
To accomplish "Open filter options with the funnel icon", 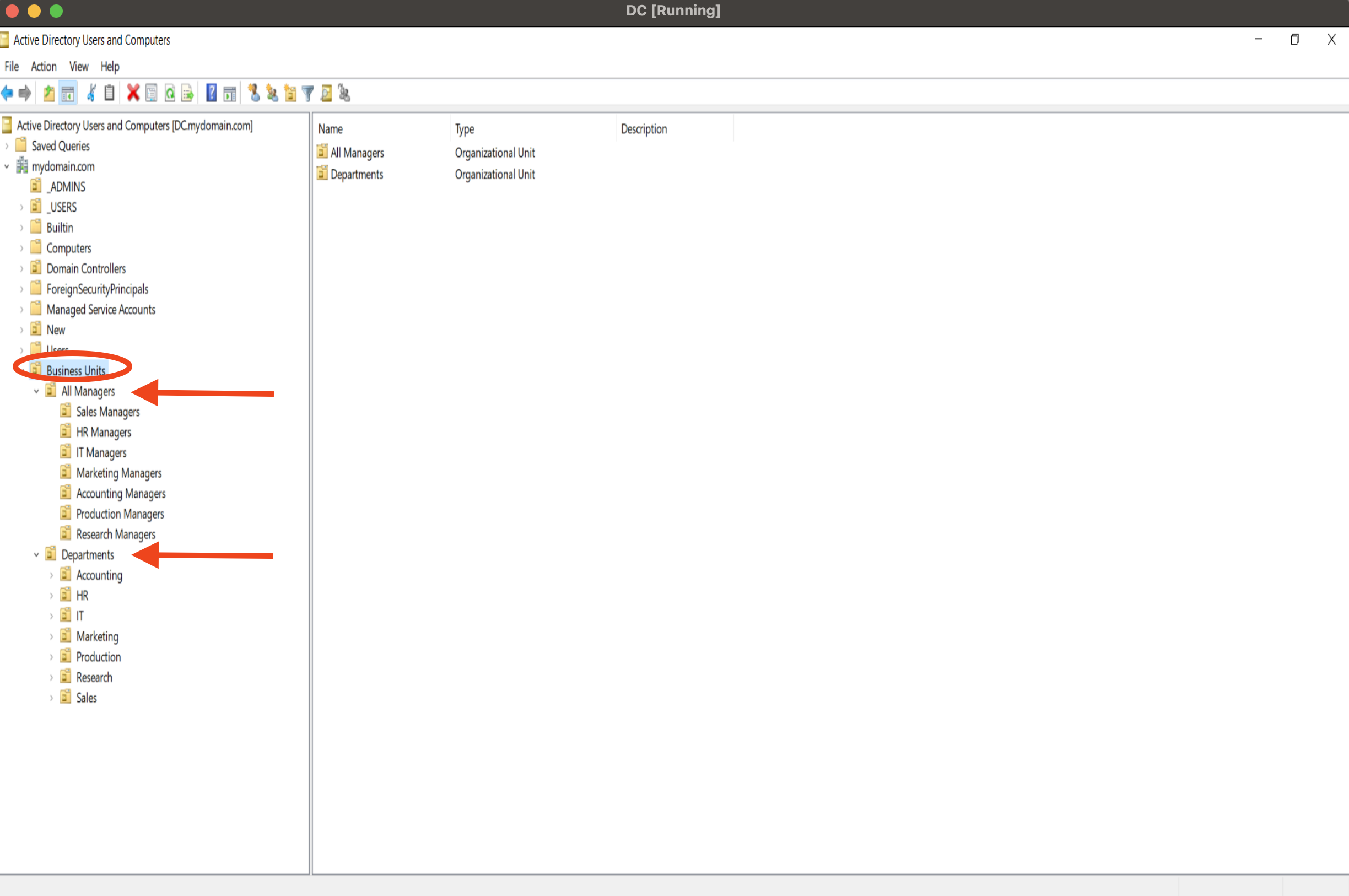I will (x=307, y=93).
